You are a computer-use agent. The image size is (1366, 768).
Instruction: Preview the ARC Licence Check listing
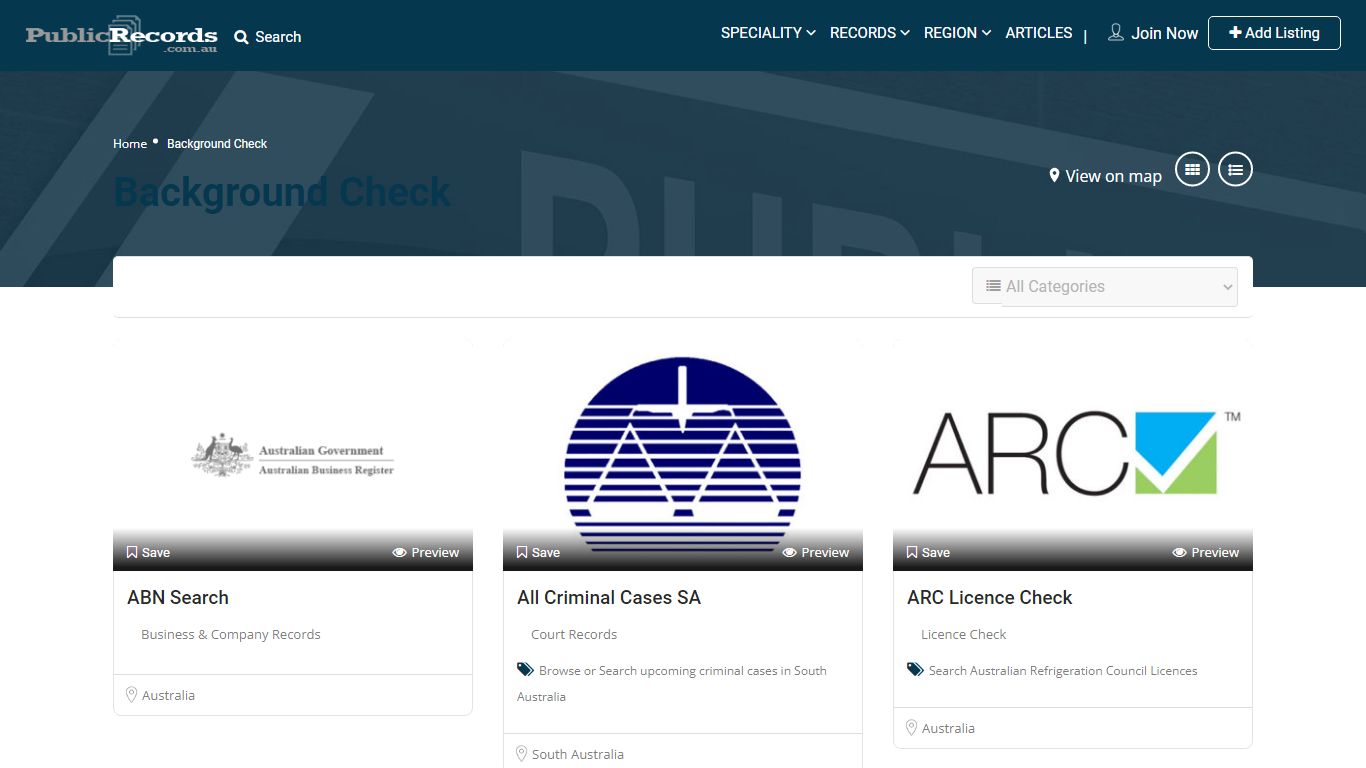pyautogui.click(x=1206, y=552)
